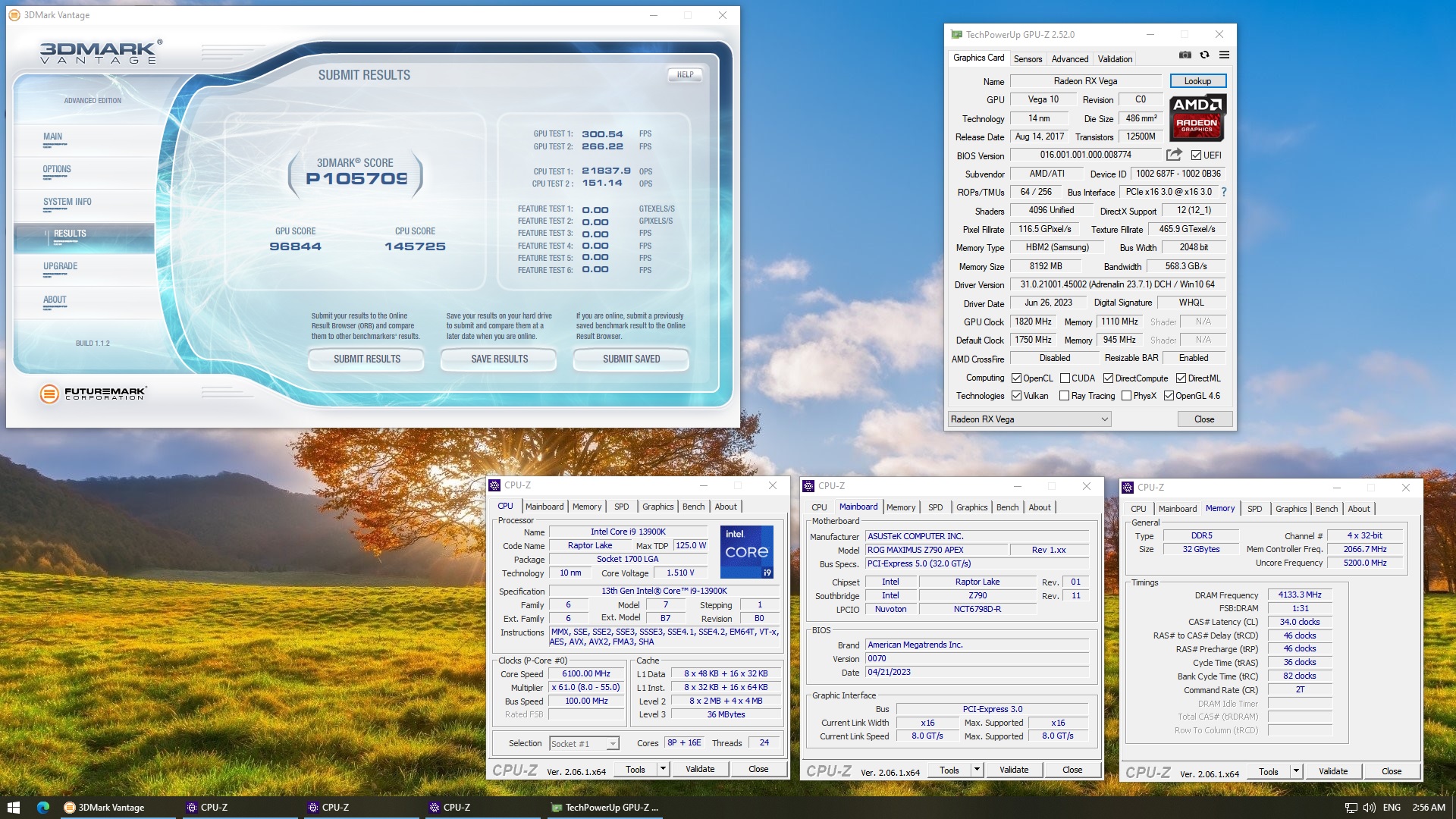The height and width of the screenshot is (819, 1456).
Task: Click taskbar clock 2:56 AM
Action: [x=1429, y=808]
